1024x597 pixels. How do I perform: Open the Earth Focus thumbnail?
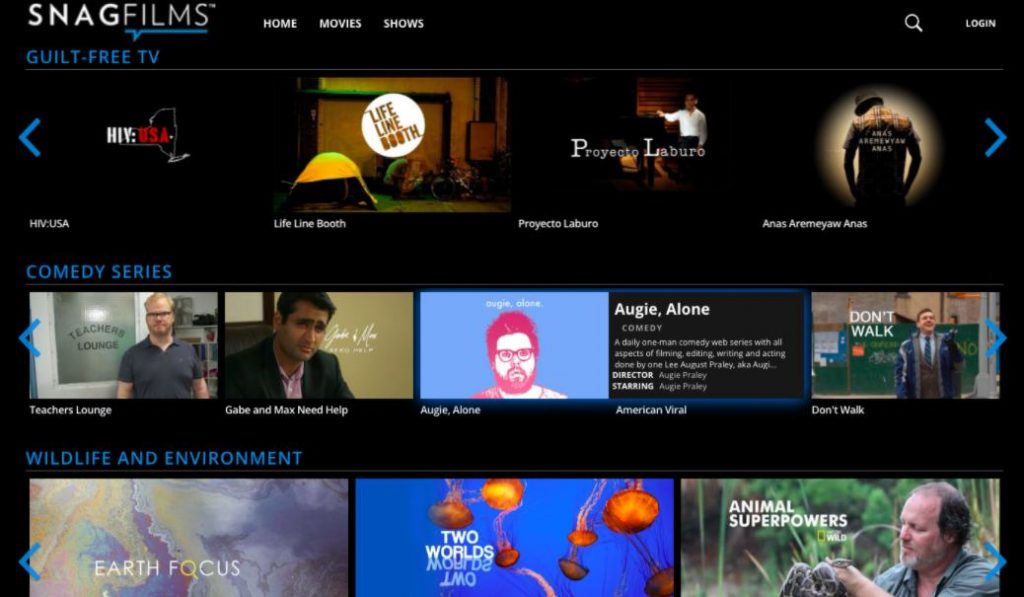coord(189,538)
